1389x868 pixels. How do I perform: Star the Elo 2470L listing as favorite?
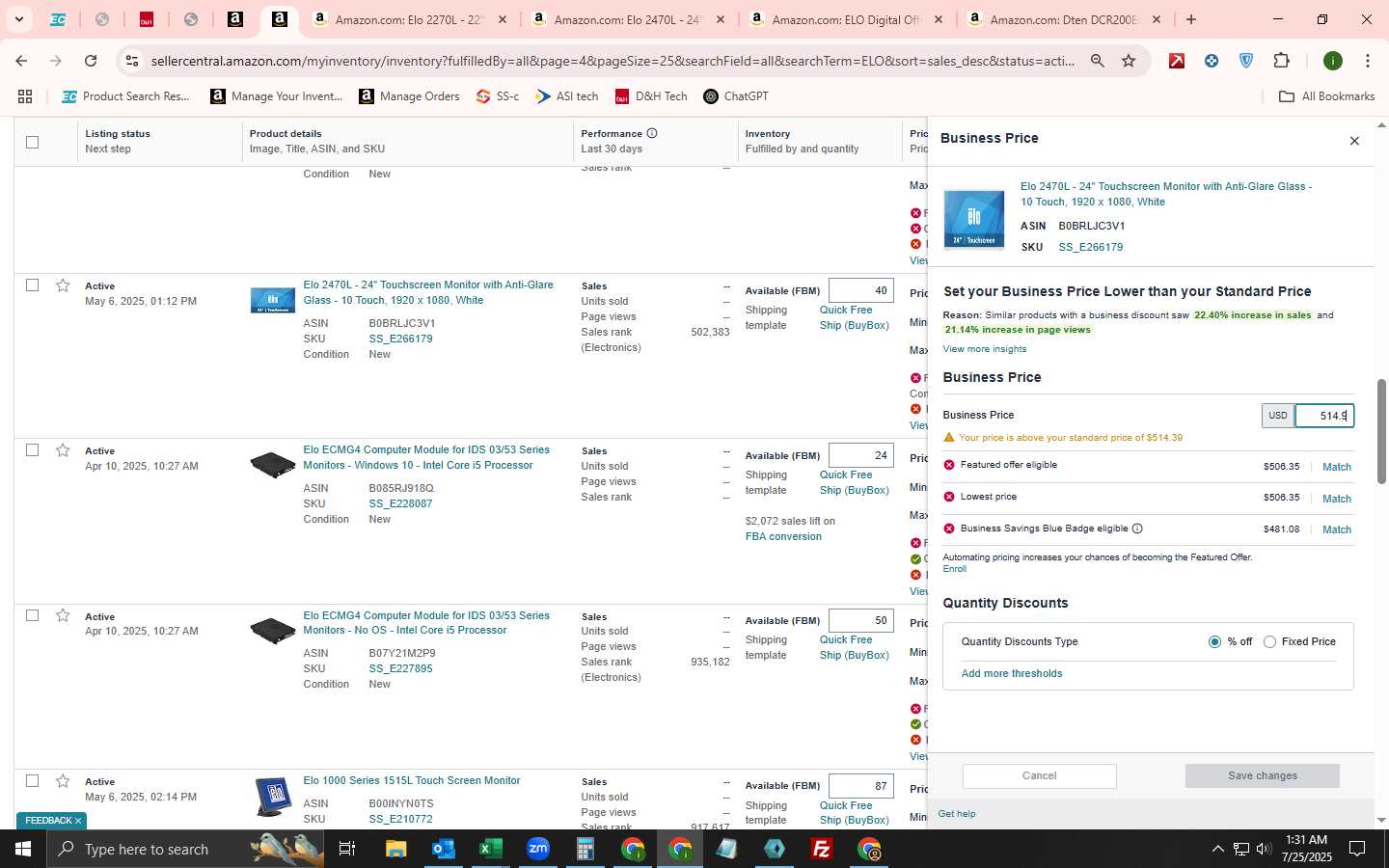(63, 285)
